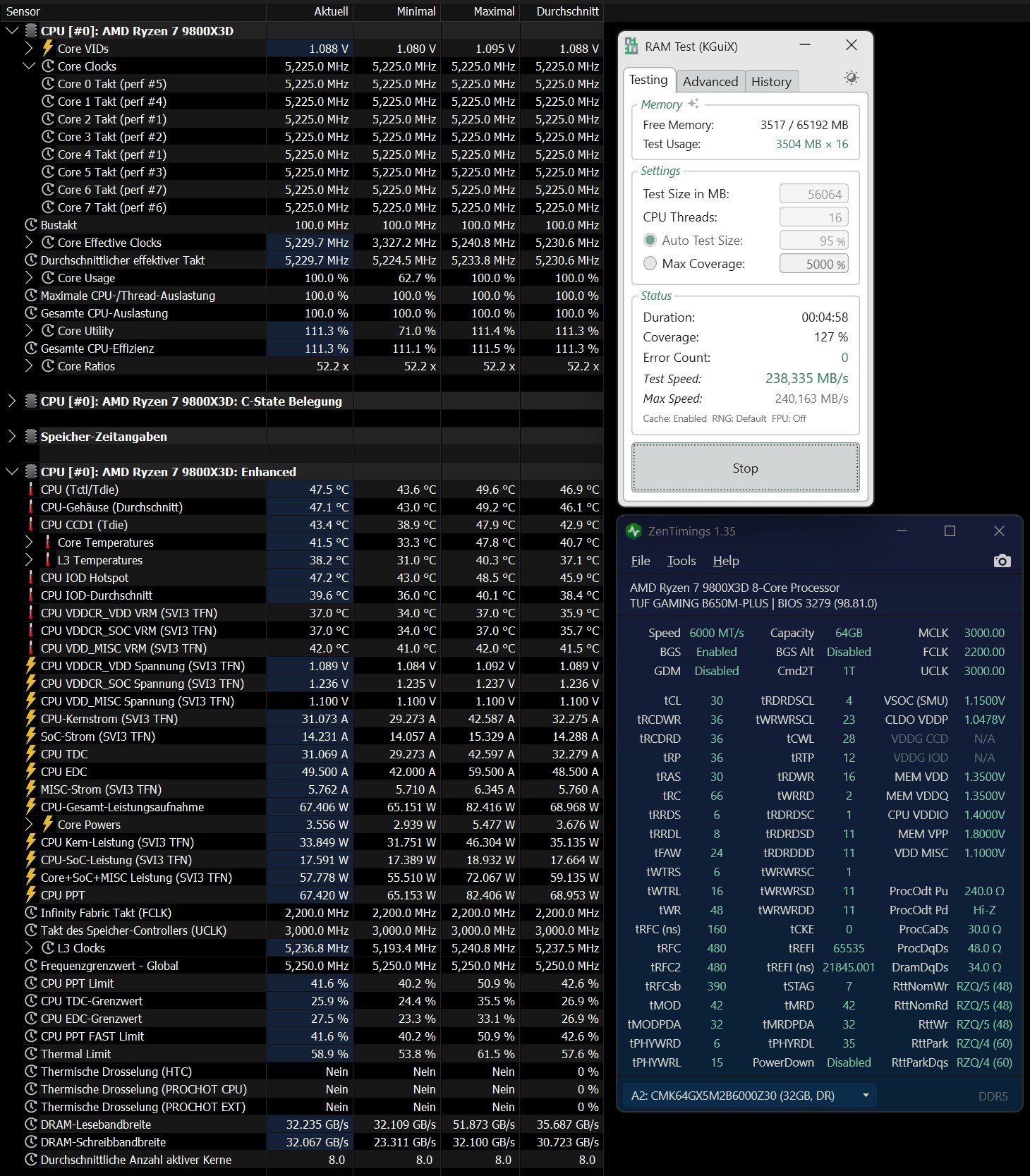Open the File menu in ZenTimings
Viewport: 1030px width, 1176px height.
coord(641,561)
